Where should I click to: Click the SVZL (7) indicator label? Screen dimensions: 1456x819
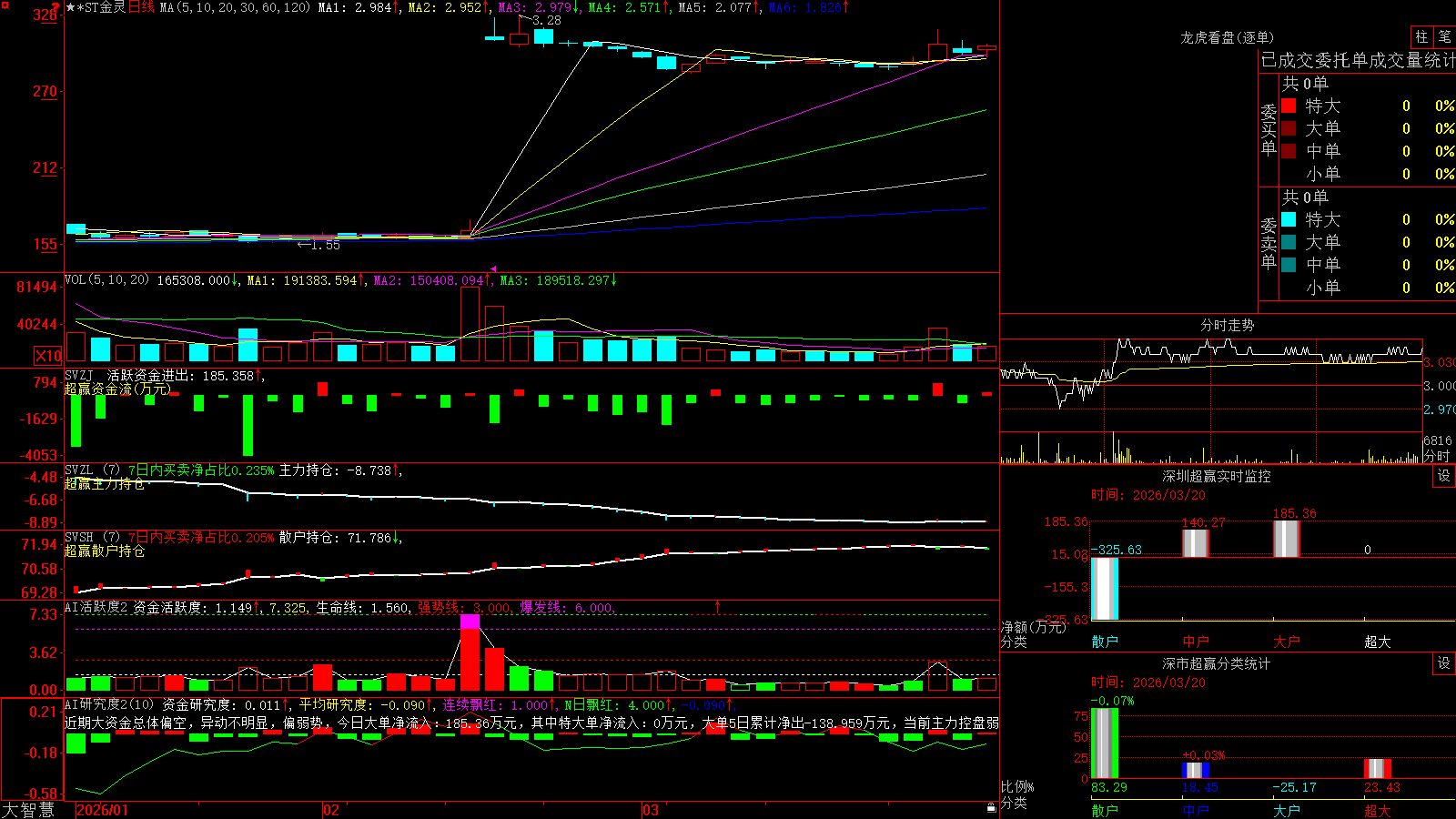[x=92, y=470]
